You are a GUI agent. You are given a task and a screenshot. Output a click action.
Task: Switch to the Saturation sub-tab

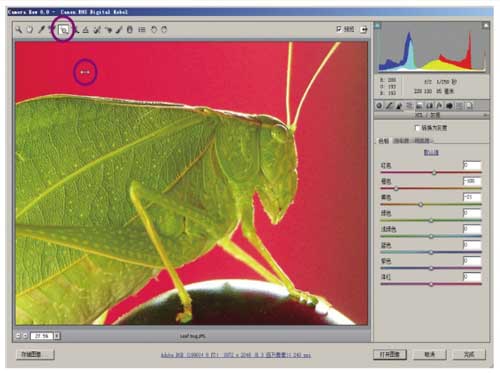pyautogui.click(x=401, y=141)
